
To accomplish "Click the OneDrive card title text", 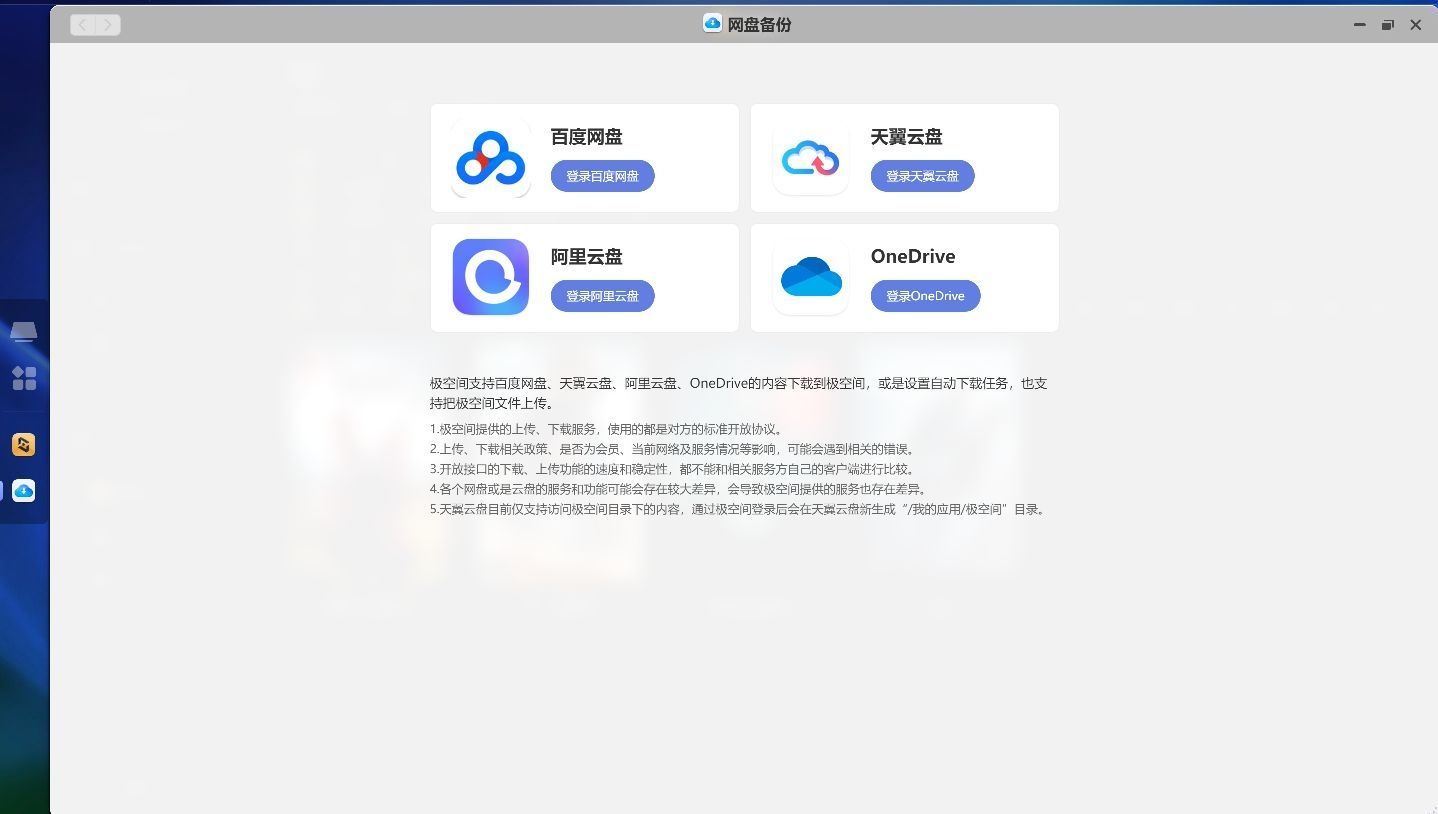I will [x=912, y=256].
